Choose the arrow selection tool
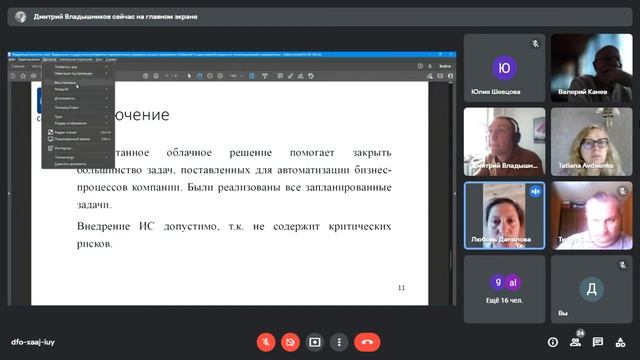The height and width of the screenshot is (360, 640). 189,76
